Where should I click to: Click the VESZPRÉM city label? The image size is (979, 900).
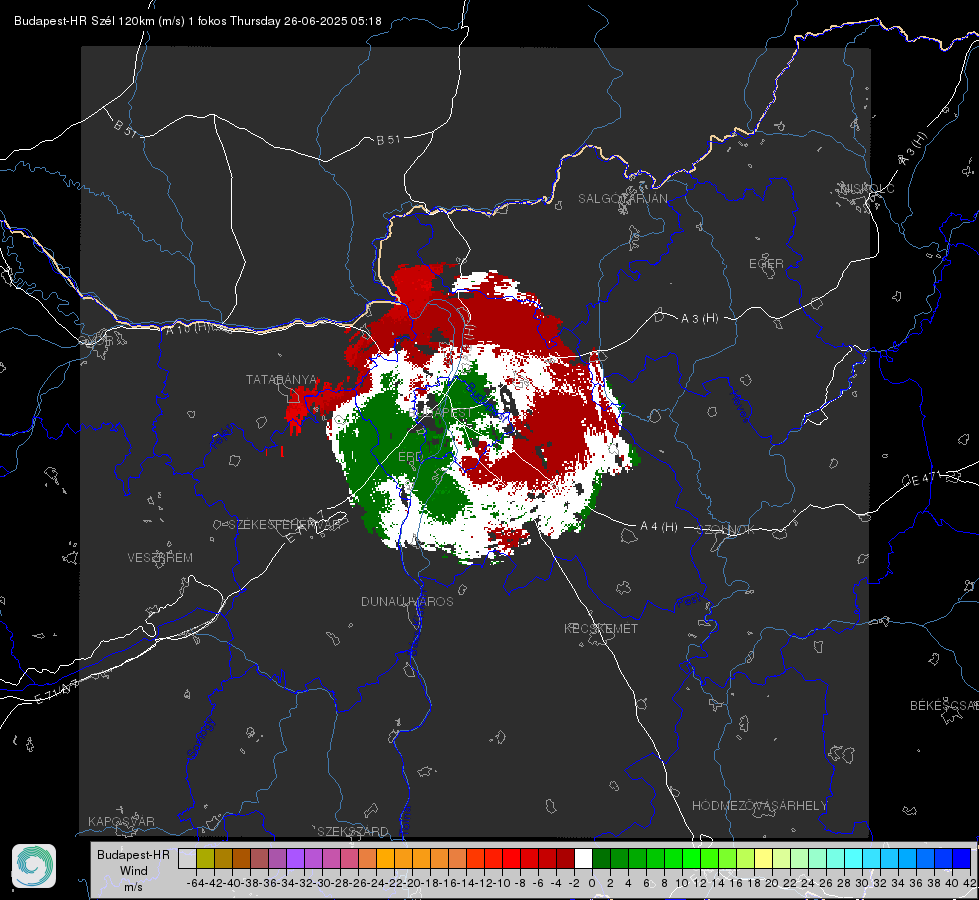(160, 557)
